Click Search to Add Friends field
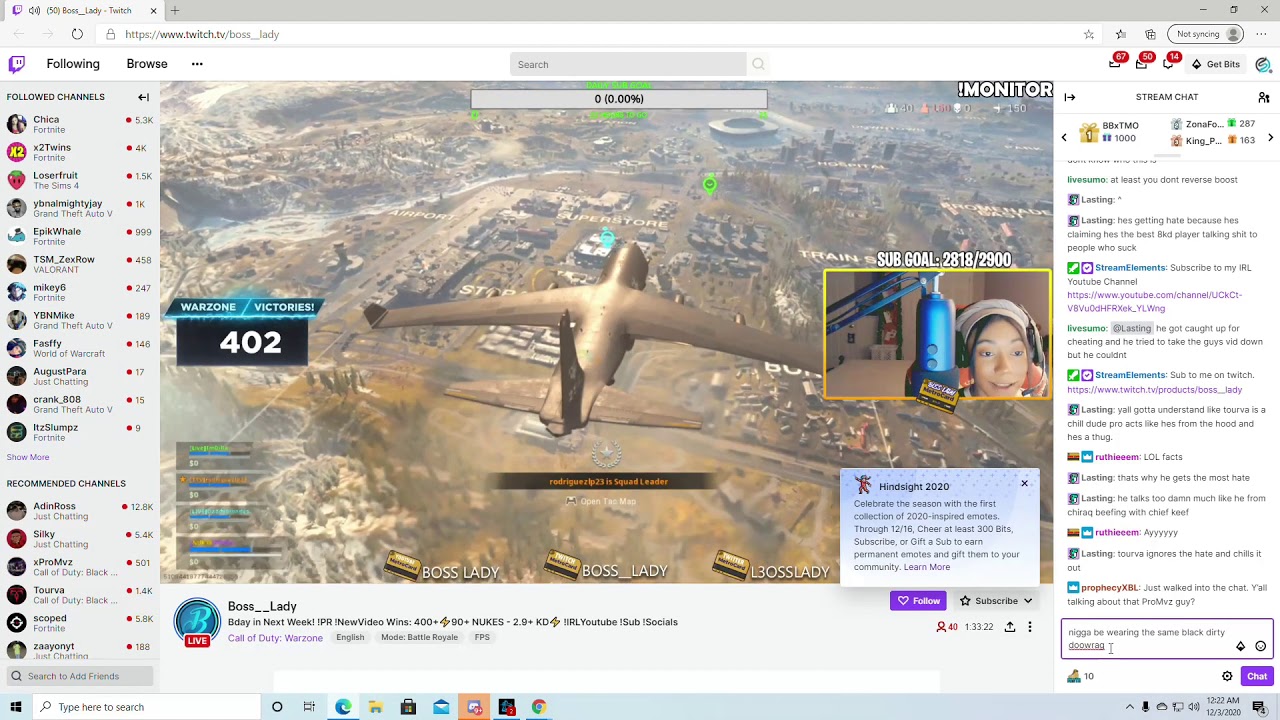 [80, 676]
